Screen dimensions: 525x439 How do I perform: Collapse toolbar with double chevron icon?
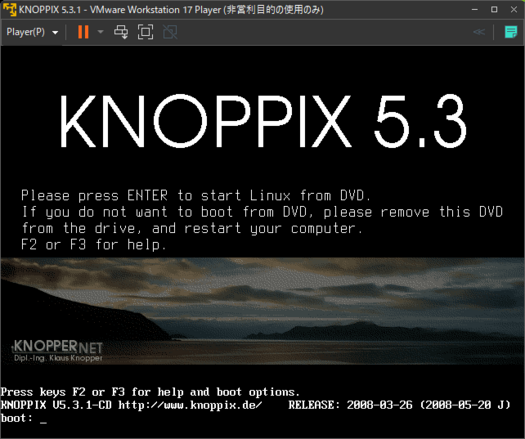point(479,32)
